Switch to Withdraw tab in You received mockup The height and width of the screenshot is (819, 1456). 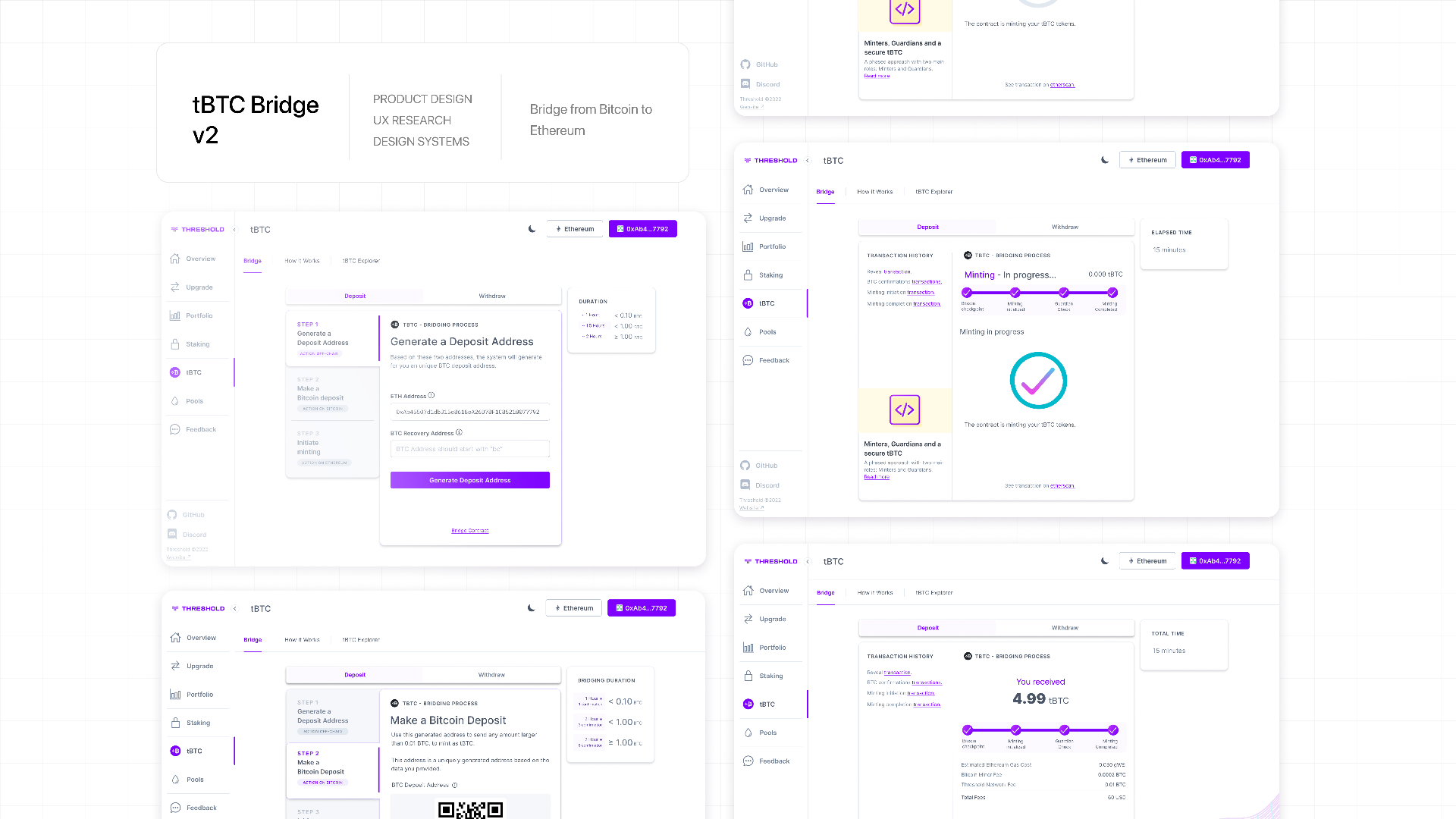coord(1065,628)
